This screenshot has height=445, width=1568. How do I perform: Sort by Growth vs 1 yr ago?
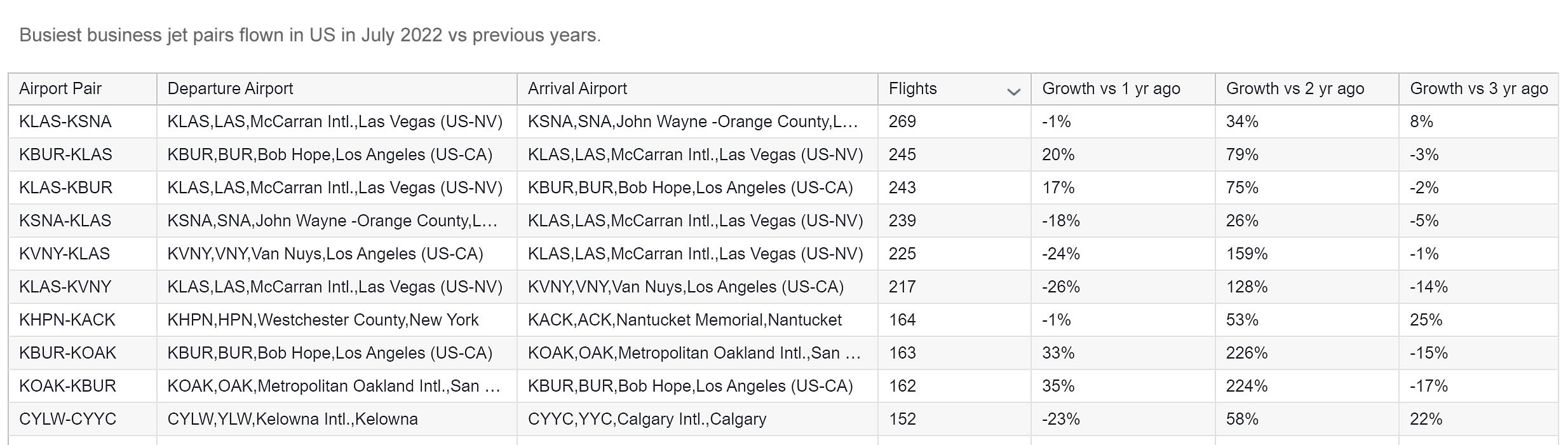(1123, 89)
